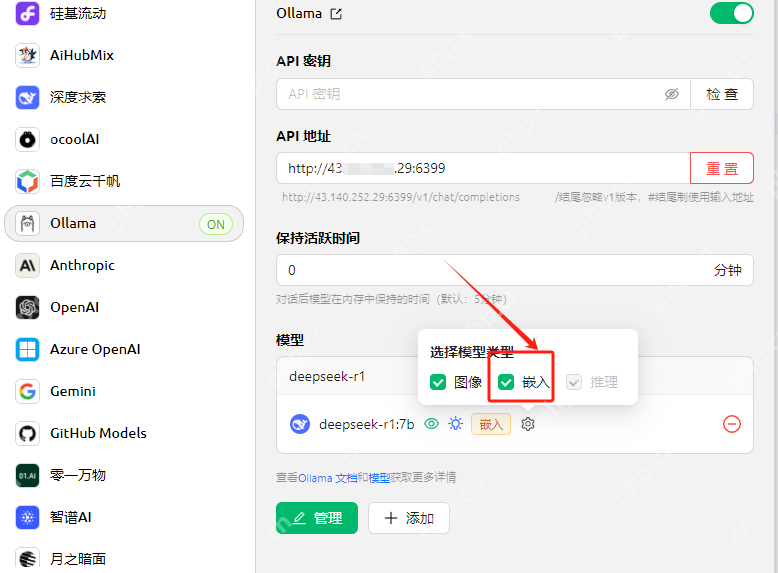Open the 模型 link
Image resolution: width=778 pixels, height=573 pixels.
379,478
